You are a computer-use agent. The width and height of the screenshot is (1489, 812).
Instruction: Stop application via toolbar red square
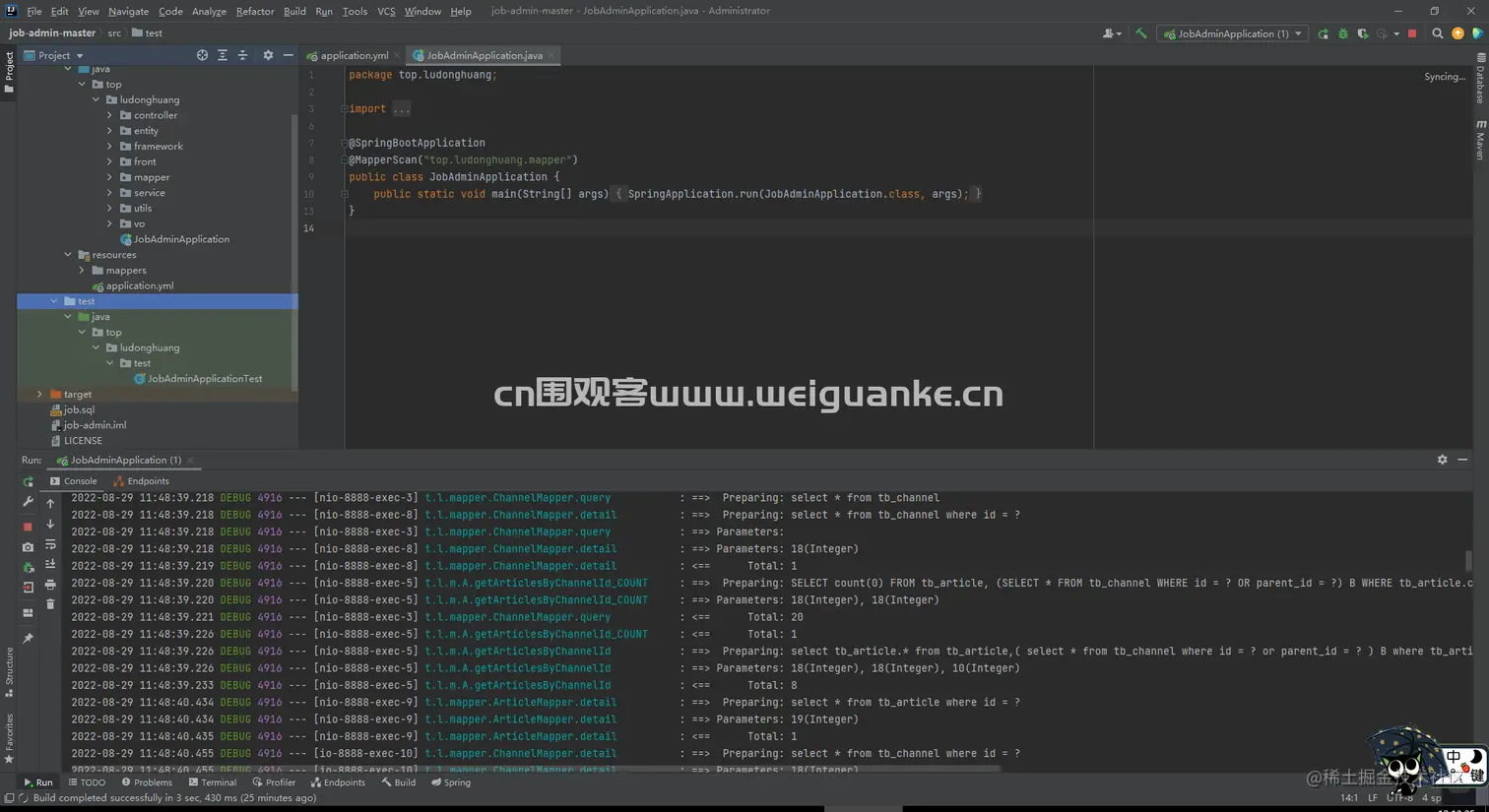click(x=1412, y=33)
